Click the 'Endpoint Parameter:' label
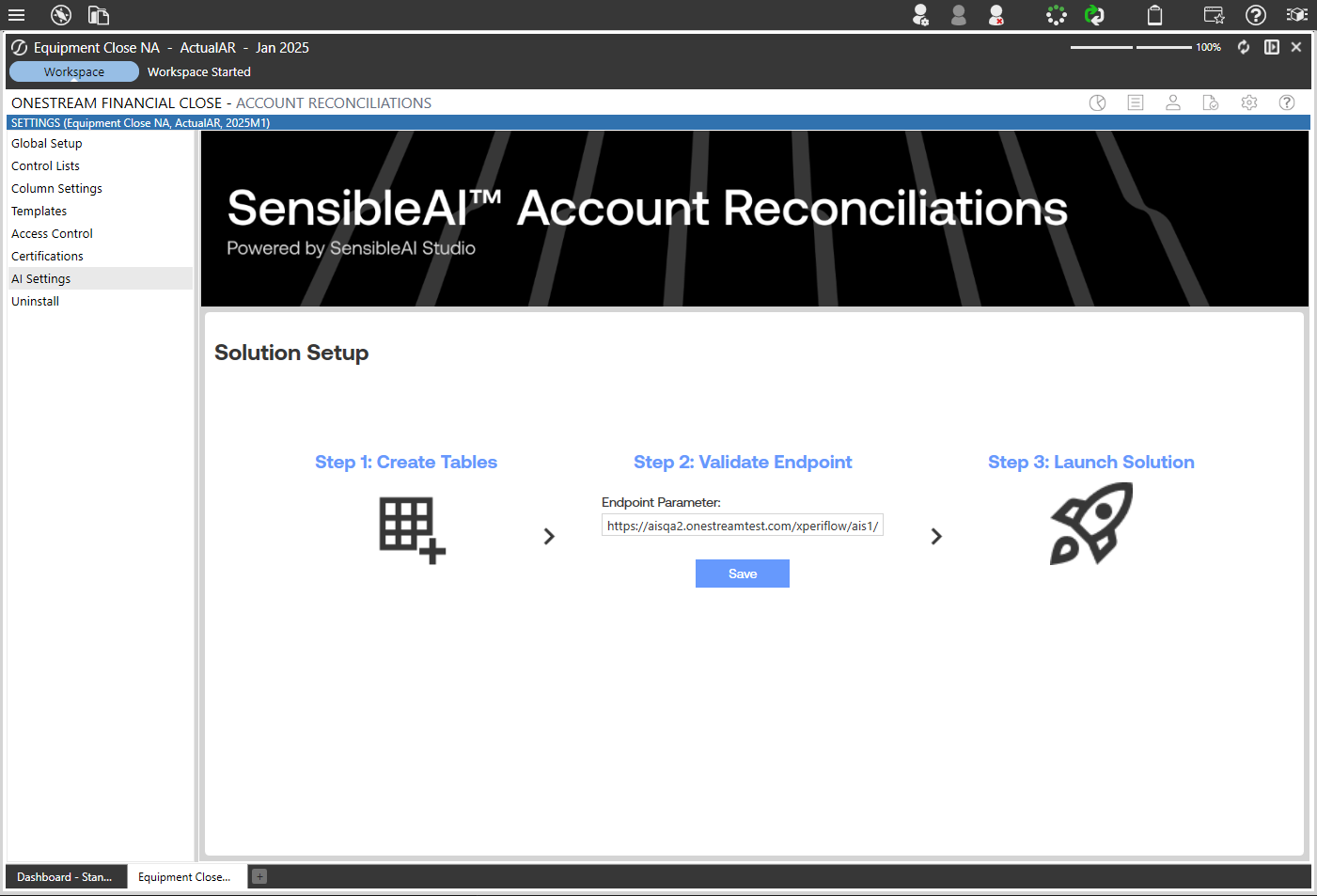1317x896 pixels. (x=661, y=502)
